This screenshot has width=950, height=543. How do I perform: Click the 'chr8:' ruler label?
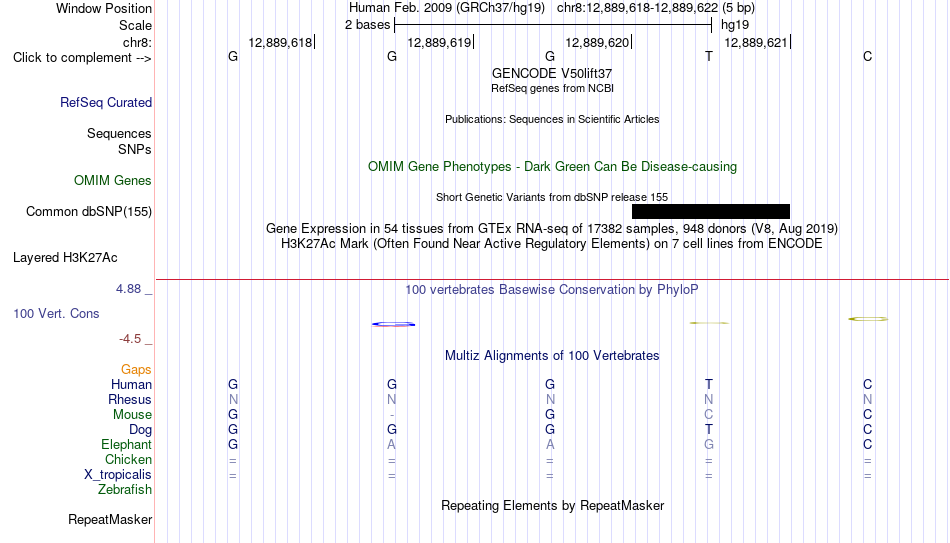138,42
